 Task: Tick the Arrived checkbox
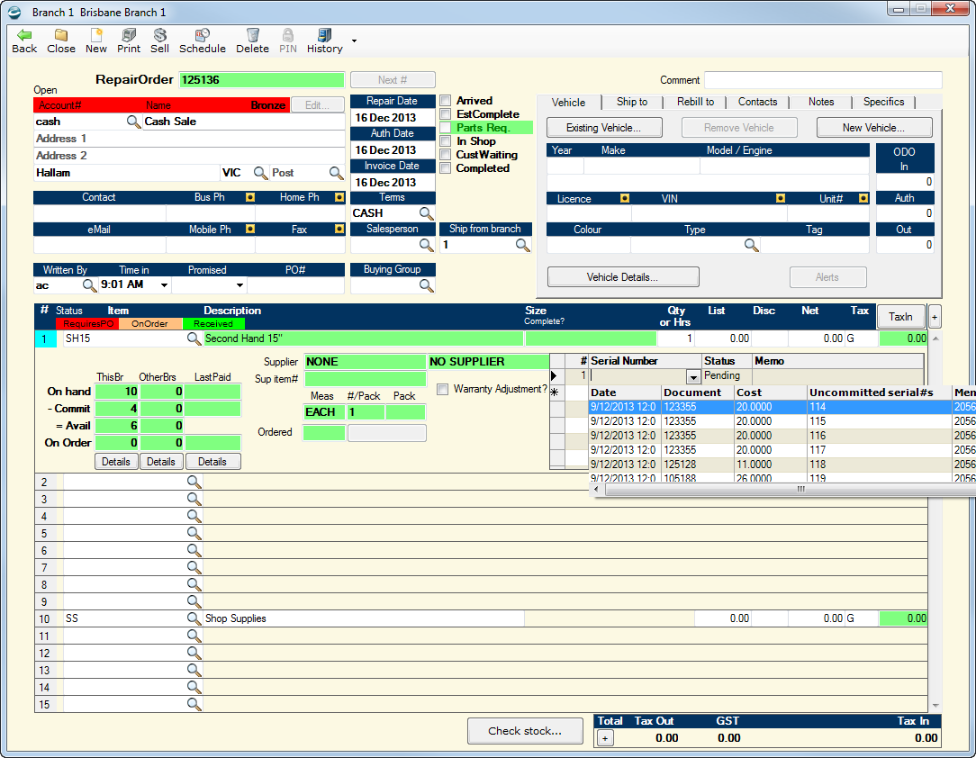click(446, 100)
